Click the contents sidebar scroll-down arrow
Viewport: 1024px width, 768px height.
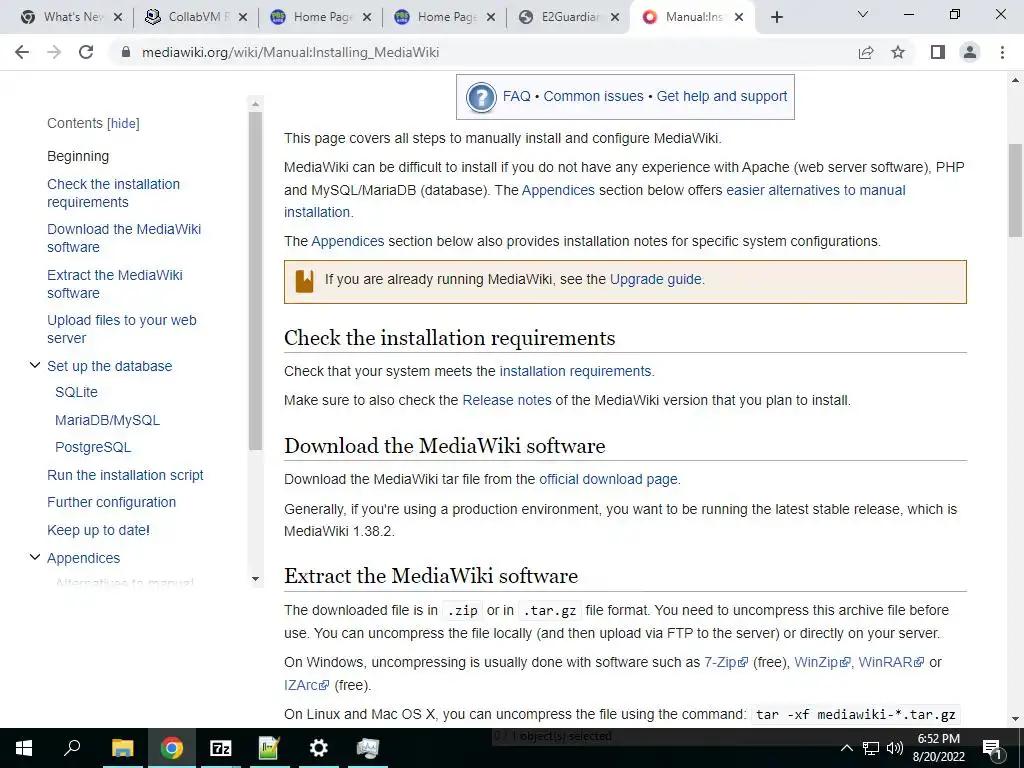(x=255, y=579)
